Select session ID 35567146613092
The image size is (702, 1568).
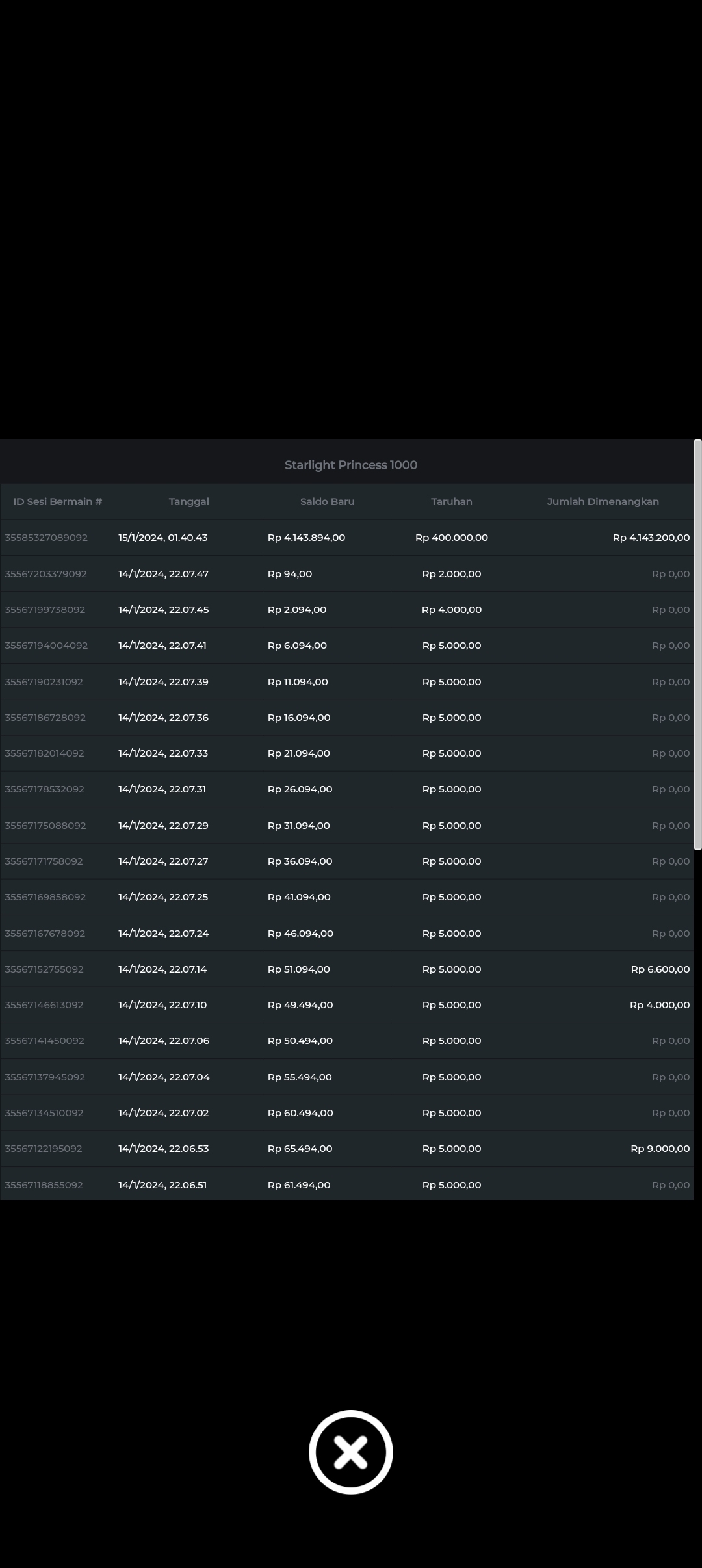(44, 1004)
